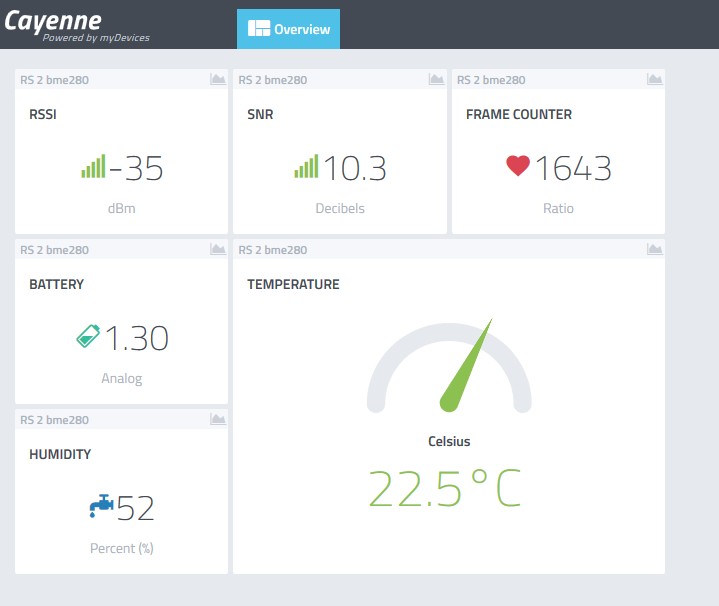Open chart icon on Temperature widget
This screenshot has width=719, height=606.
click(x=654, y=250)
